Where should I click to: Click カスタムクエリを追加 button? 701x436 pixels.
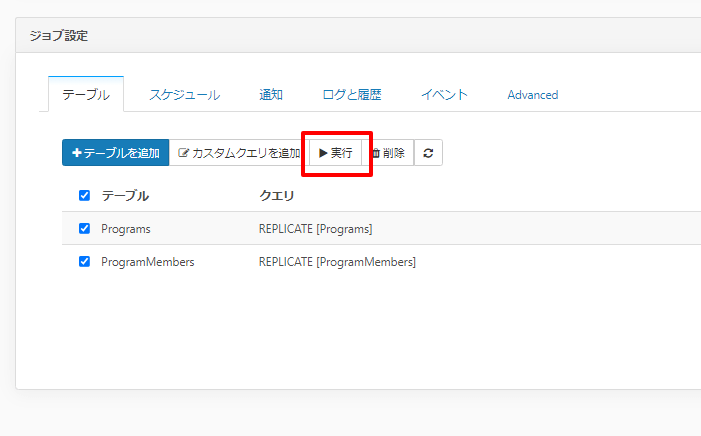pyautogui.click(x=239, y=153)
